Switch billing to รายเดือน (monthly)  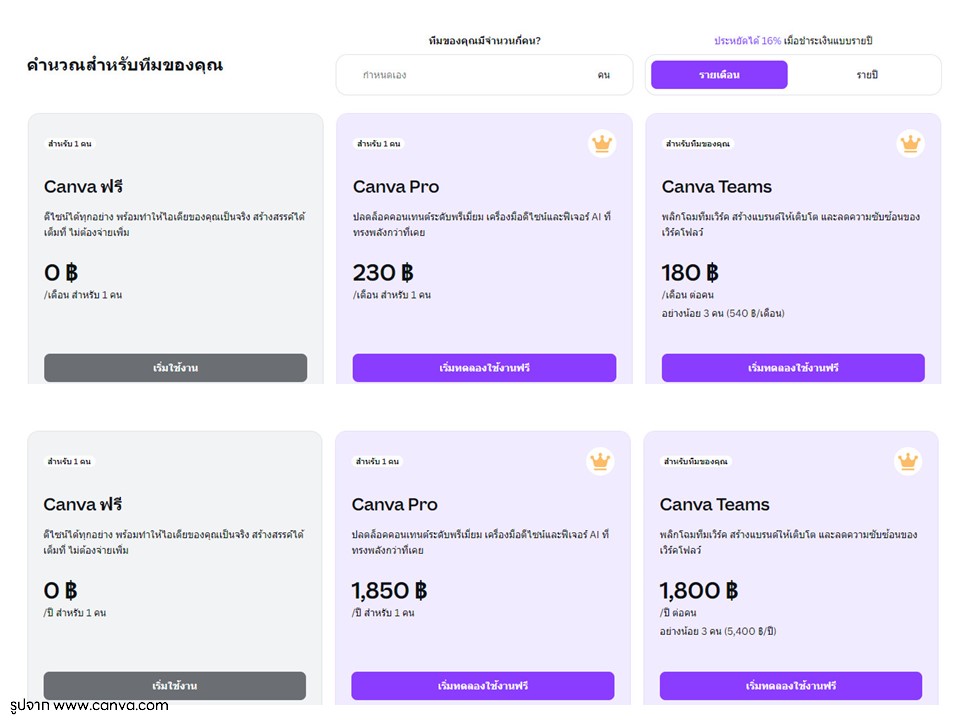click(x=719, y=75)
